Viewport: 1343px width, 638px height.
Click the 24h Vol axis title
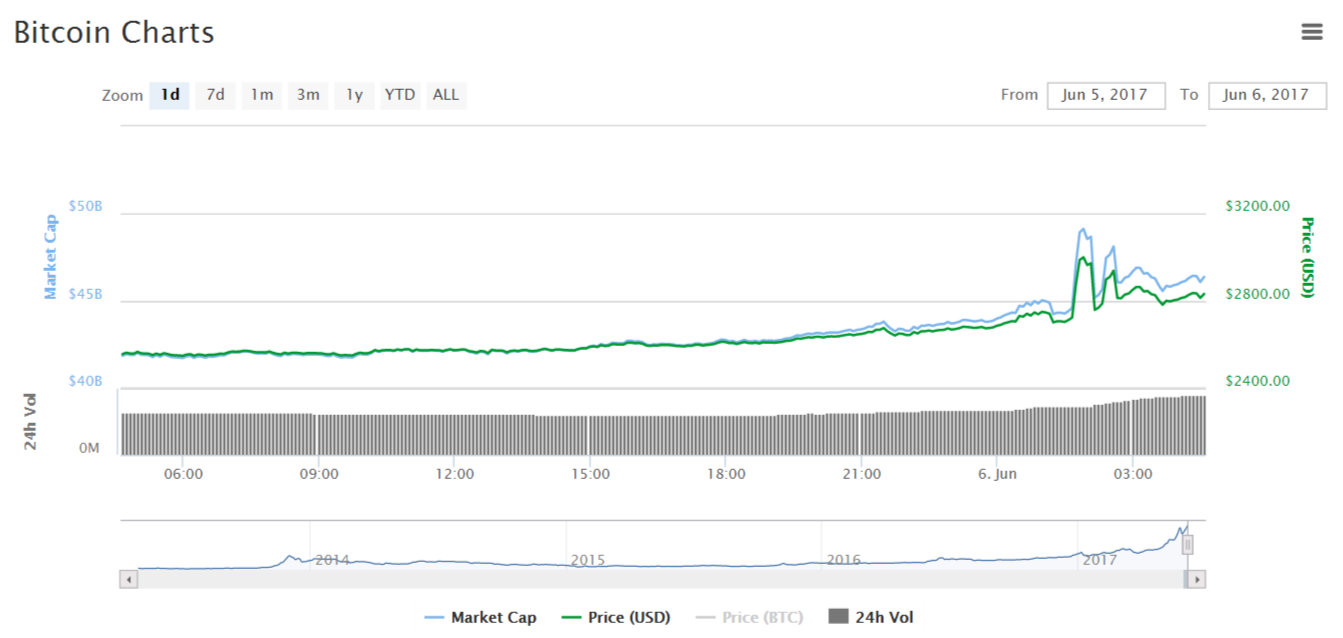31,421
